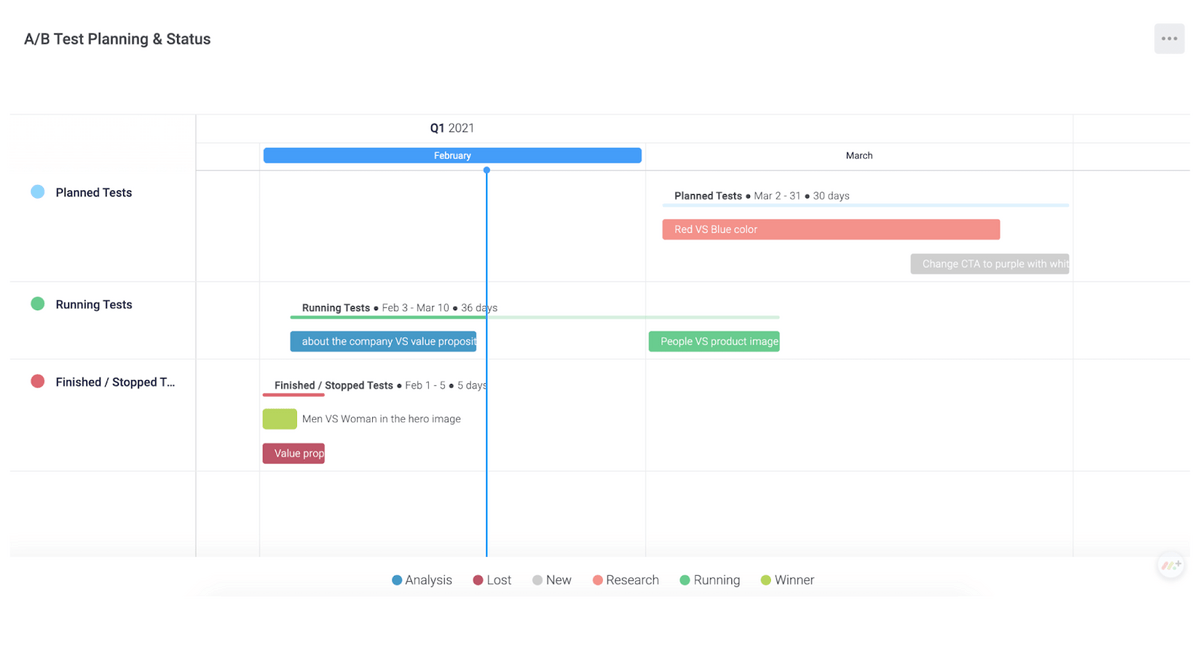The image size is (1200, 656).
Task: Toggle the Lost status in legend
Action: click(492, 580)
